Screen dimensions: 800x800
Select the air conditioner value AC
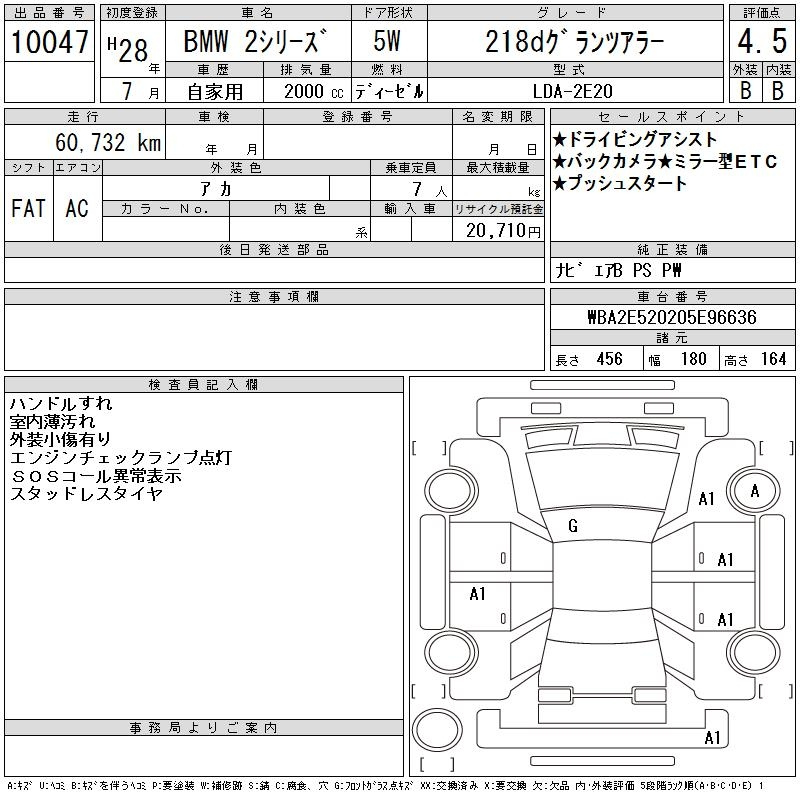77,208
